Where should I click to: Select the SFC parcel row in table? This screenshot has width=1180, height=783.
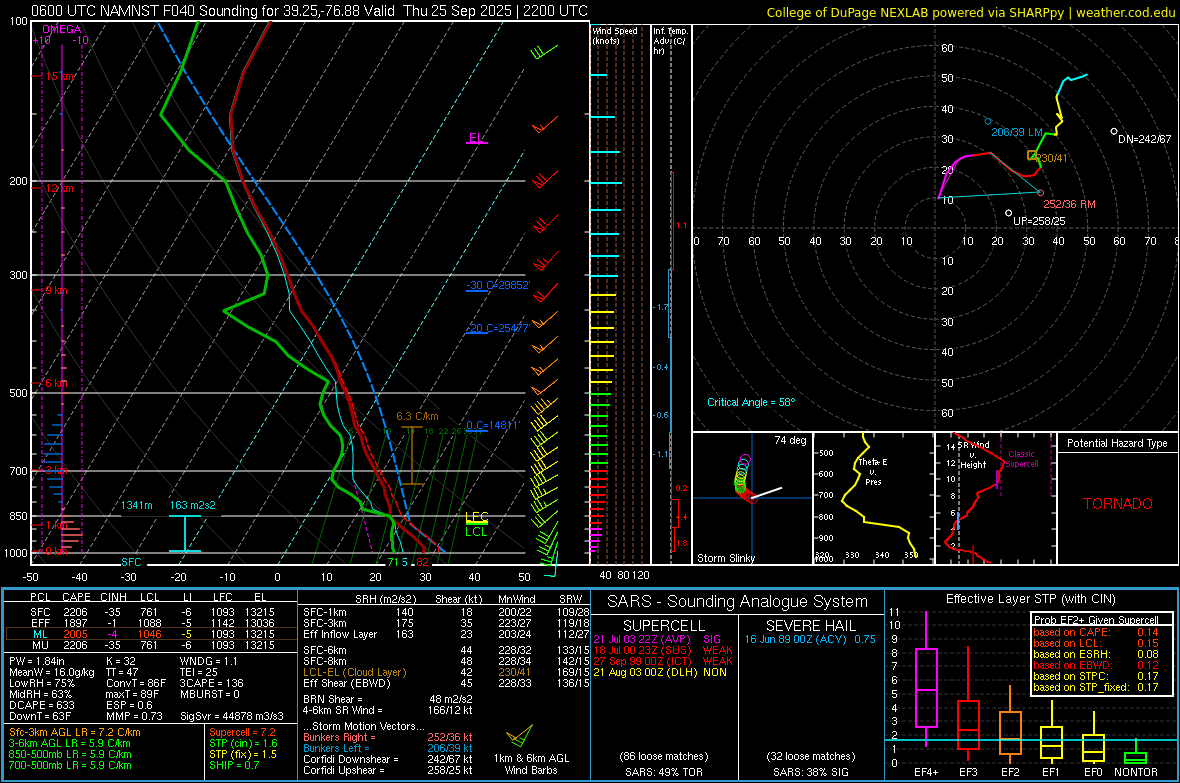click(x=151, y=612)
